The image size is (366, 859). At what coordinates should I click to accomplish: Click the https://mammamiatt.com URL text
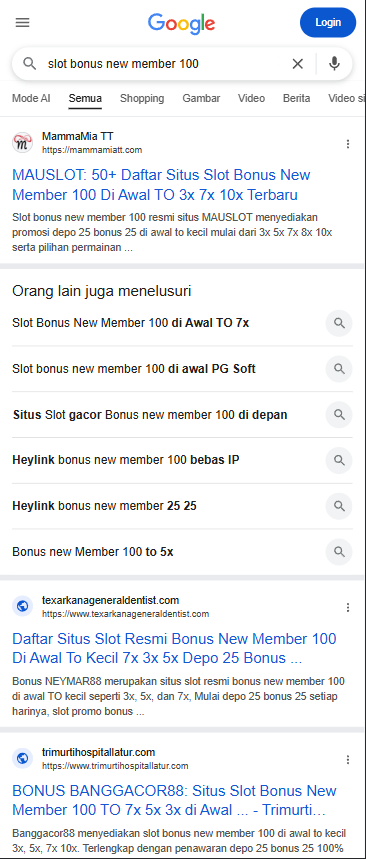click(92, 150)
